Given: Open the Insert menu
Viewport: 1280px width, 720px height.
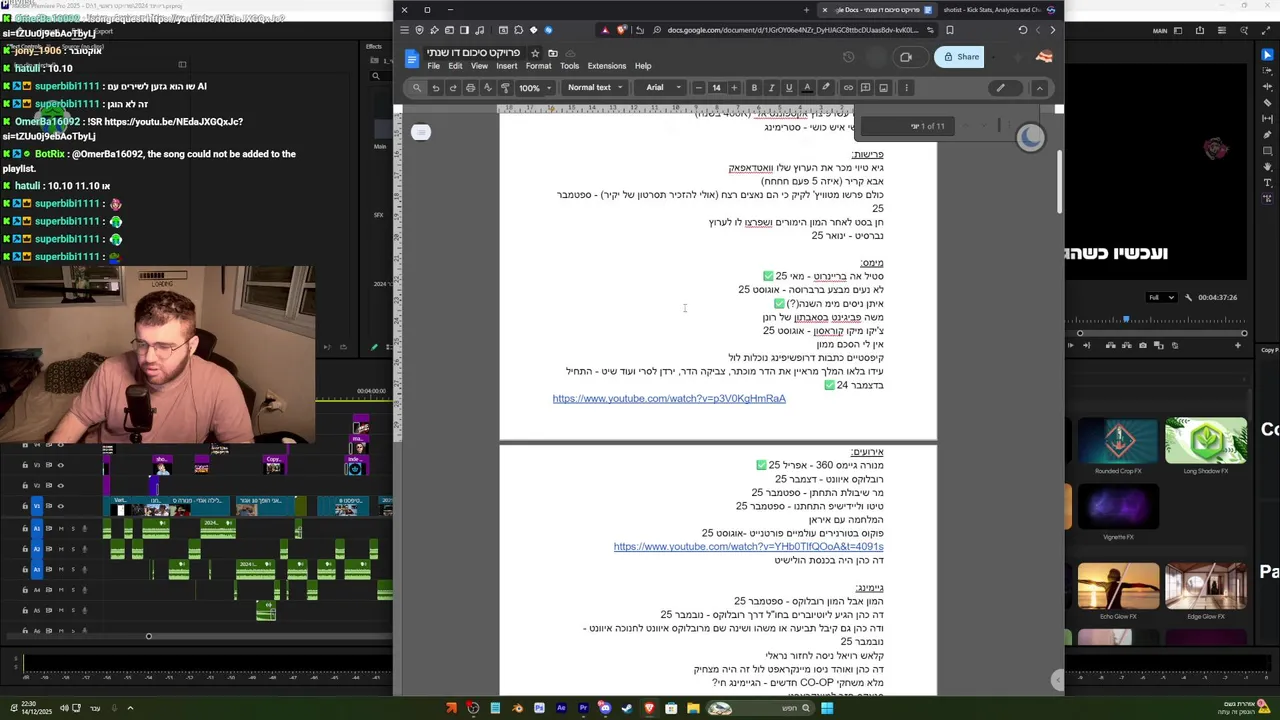Looking at the screenshot, I should click(x=507, y=66).
